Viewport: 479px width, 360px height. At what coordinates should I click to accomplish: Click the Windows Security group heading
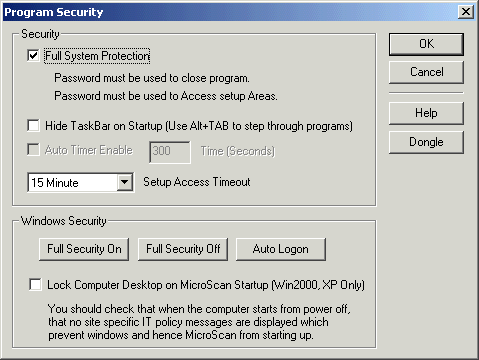pos(63,221)
